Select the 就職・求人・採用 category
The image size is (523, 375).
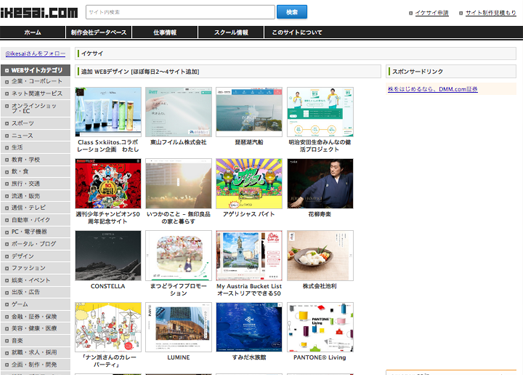35,352
